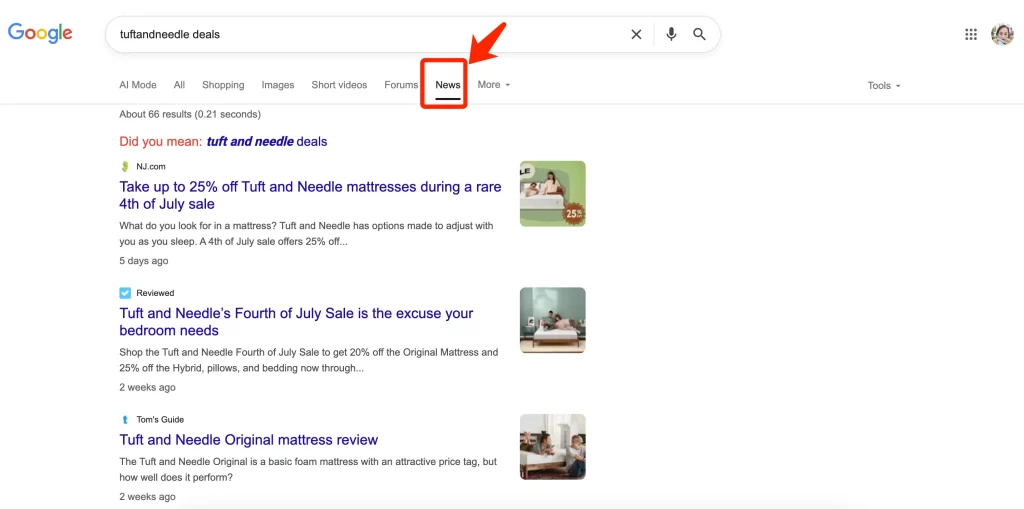Image resolution: width=1024 pixels, height=509 pixels.
Task: Open the Shopping tab
Action: pyautogui.click(x=223, y=85)
